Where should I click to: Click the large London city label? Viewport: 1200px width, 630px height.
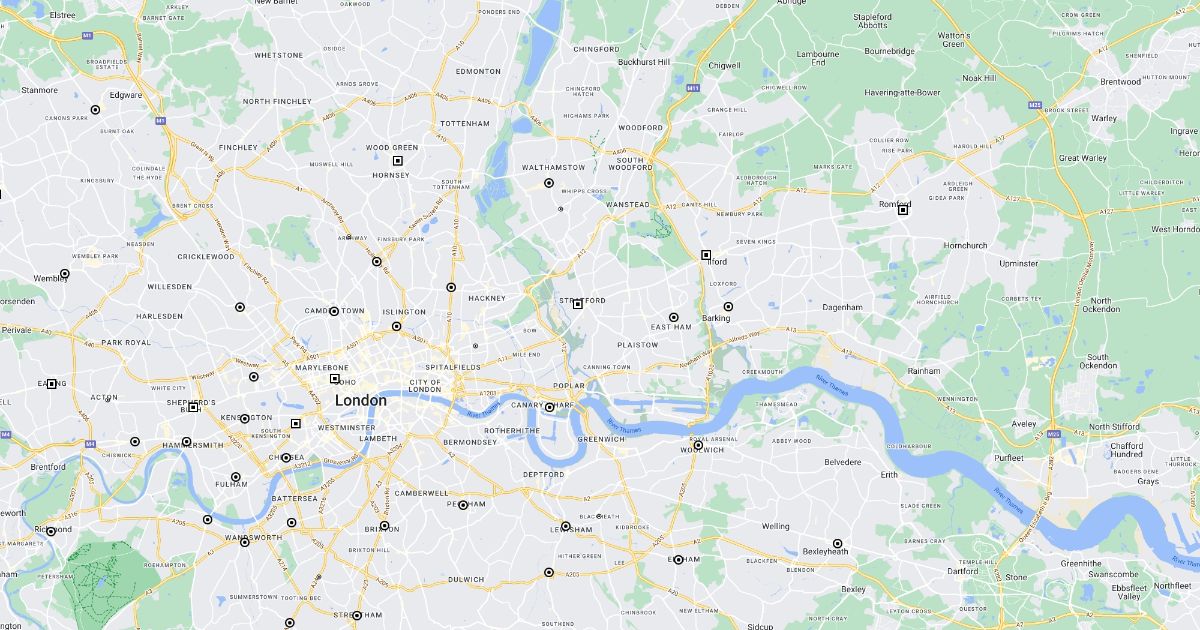(x=360, y=400)
